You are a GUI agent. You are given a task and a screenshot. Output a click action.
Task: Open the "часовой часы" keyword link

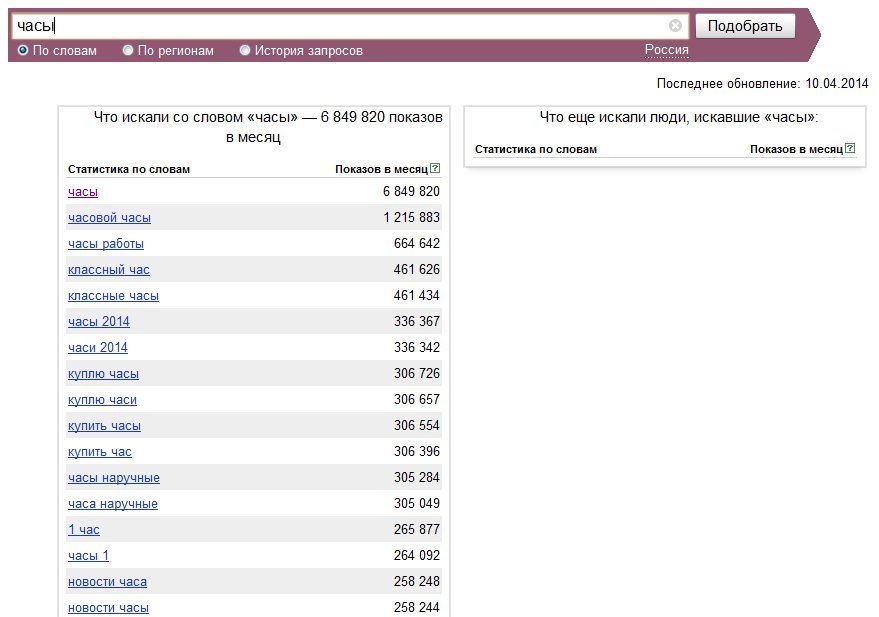(x=109, y=217)
